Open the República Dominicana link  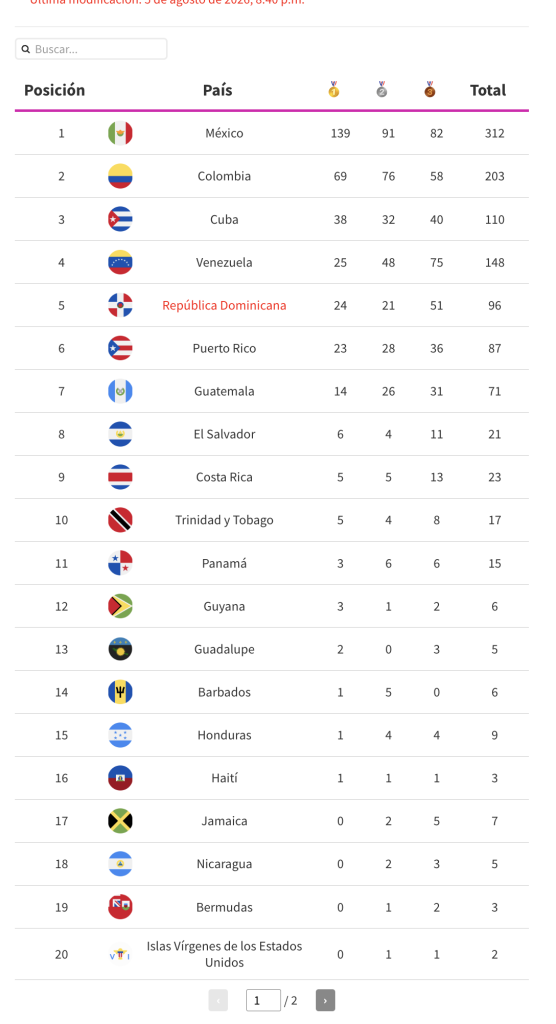[x=224, y=305]
